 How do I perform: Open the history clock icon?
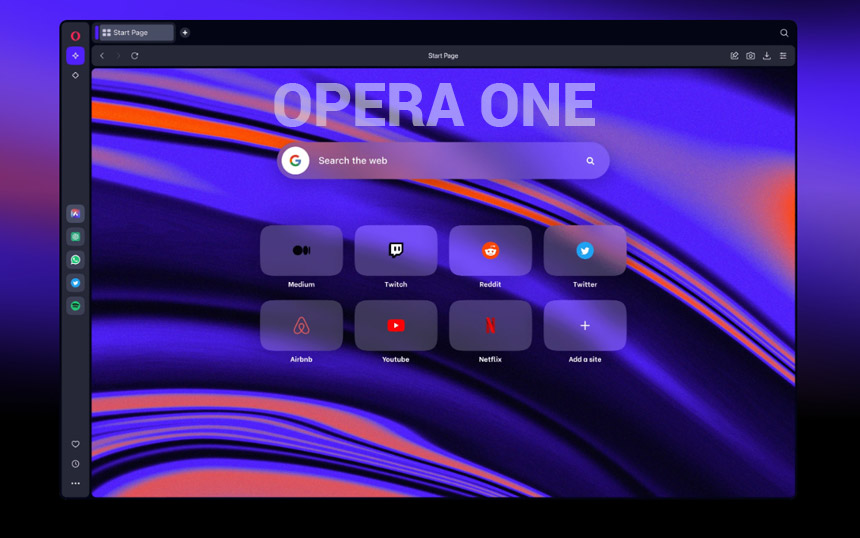[x=75, y=464]
